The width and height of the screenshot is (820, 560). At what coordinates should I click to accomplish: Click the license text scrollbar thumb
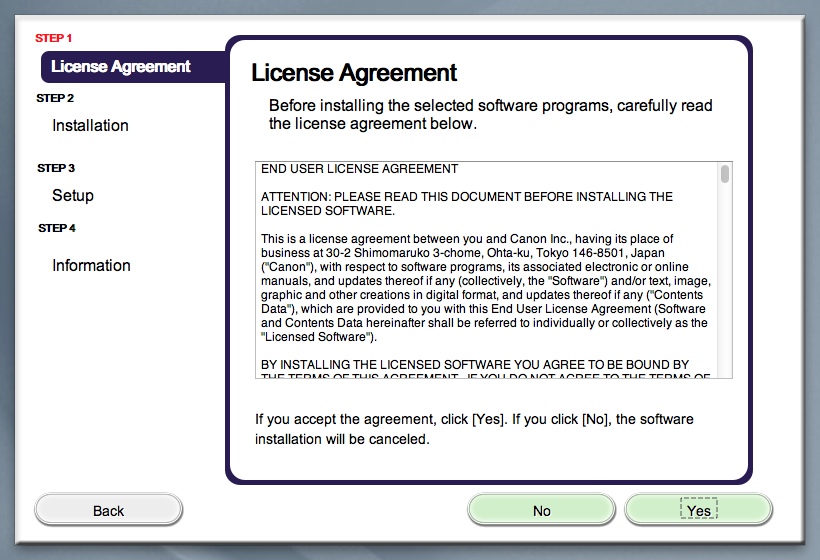point(724,175)
